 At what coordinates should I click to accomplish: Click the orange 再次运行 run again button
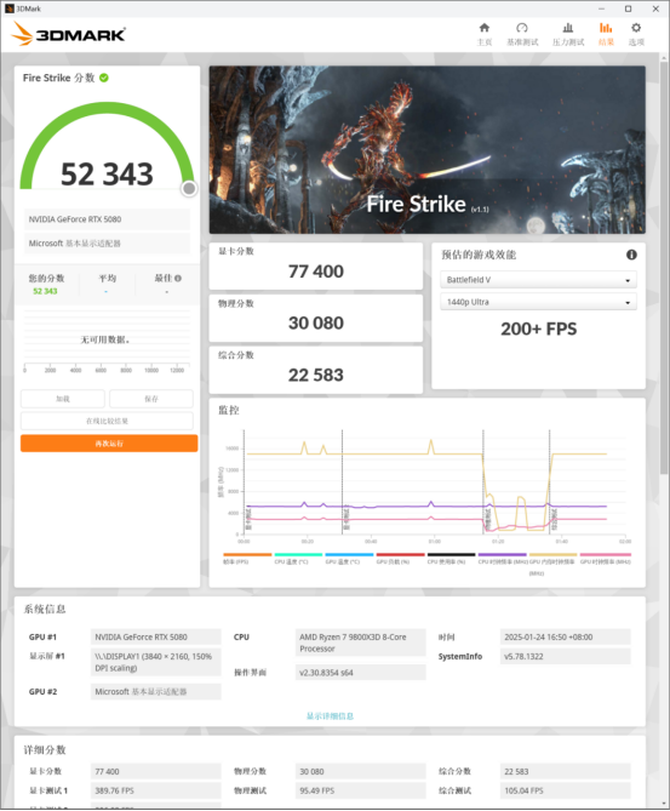click(x=109, y=443)
